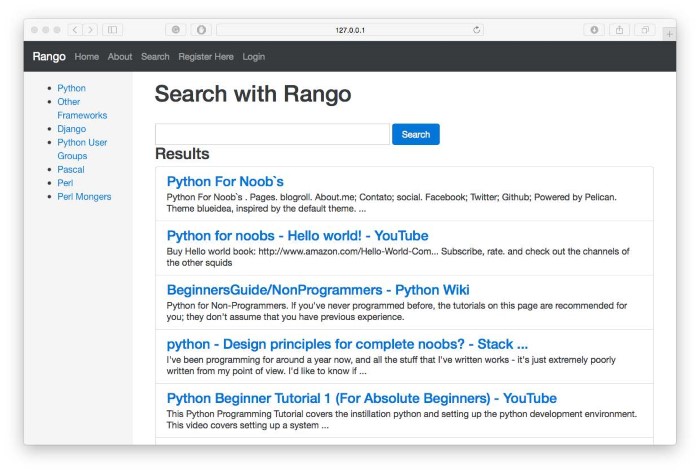Image resolution: width=700 pixels, height=473 pixels.
Task: Show the Safari sidebar
Action: 112,30
